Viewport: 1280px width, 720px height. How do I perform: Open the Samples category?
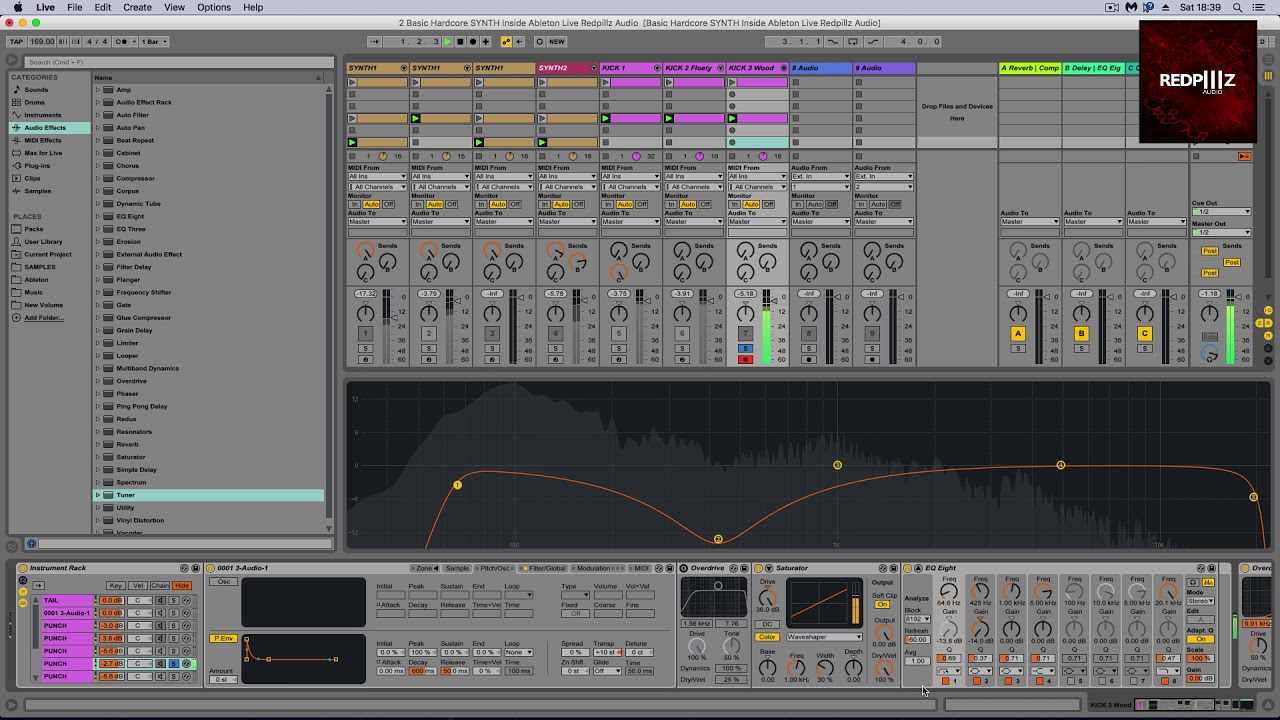coord(38,191)
